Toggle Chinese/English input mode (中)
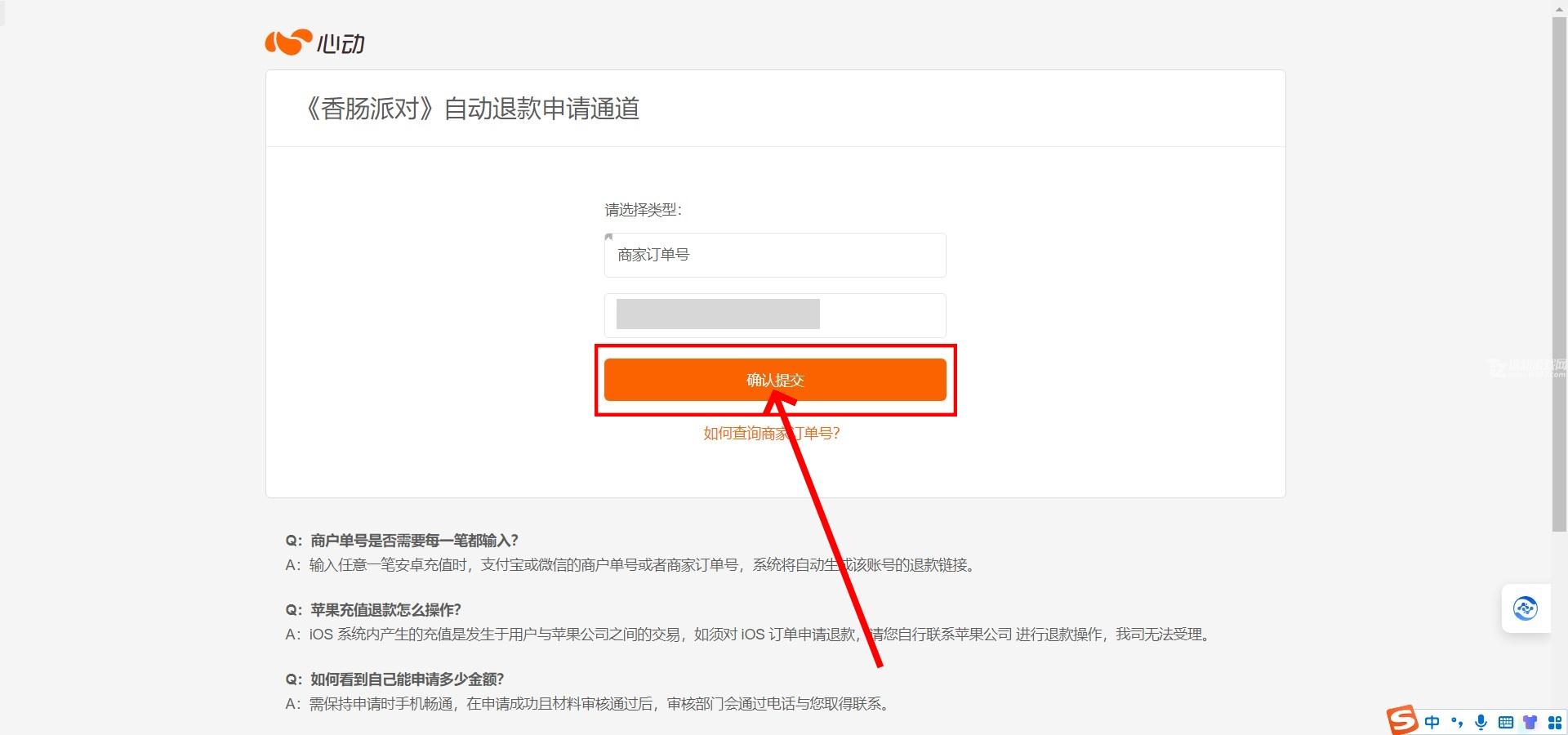 pos(1432,722)
